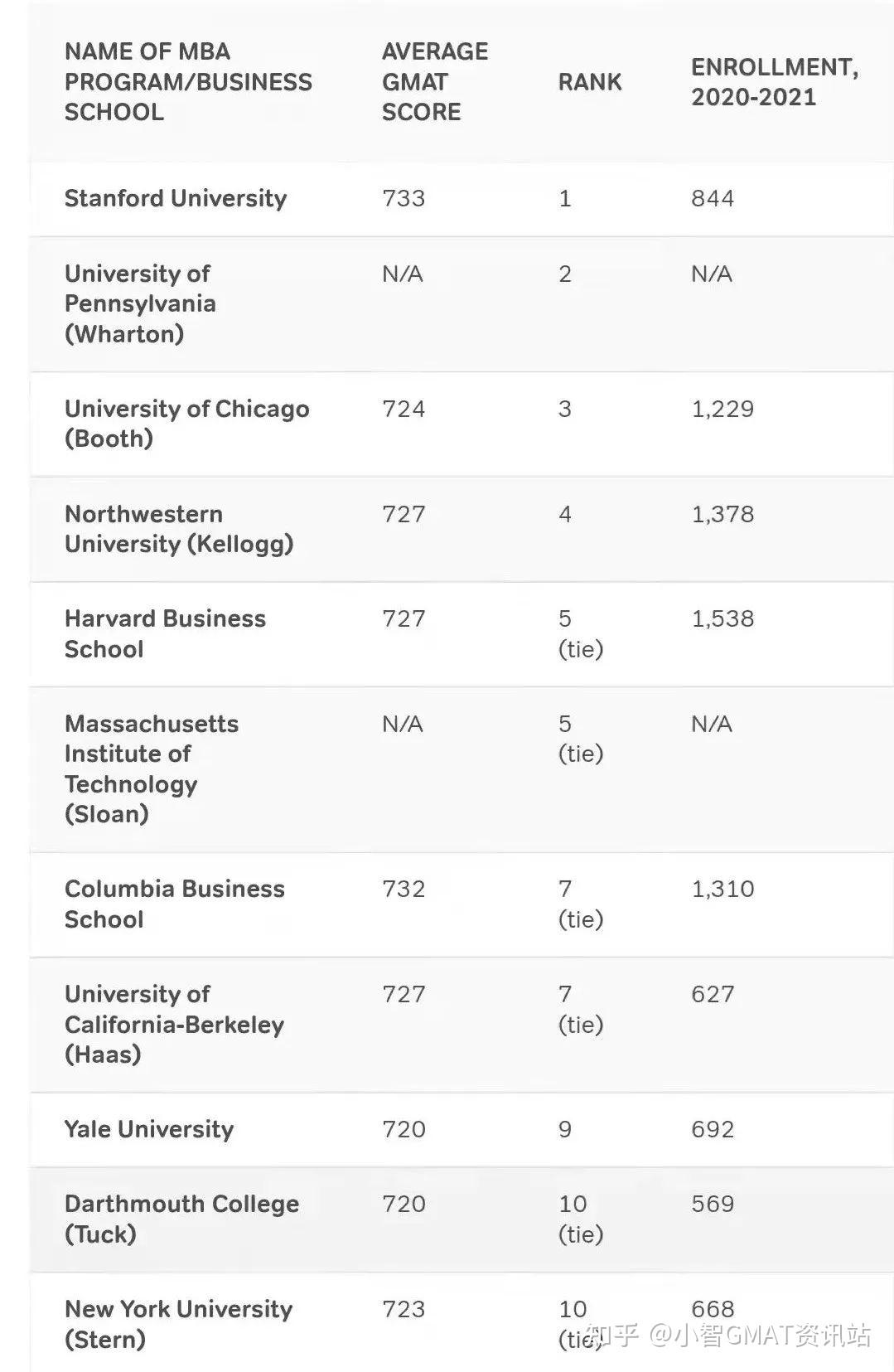Select University of Pennsylvania (Wharton) name
Screen dimensions: 894x1372
click(140, 303)
